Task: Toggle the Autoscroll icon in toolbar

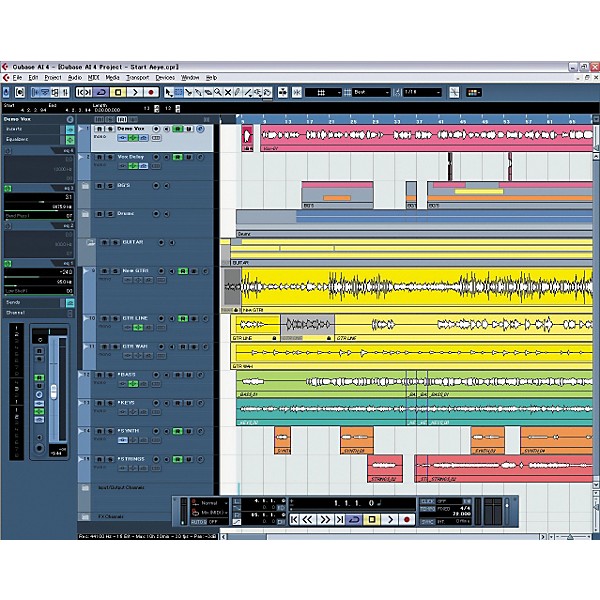Action: [x=283, y=92]
